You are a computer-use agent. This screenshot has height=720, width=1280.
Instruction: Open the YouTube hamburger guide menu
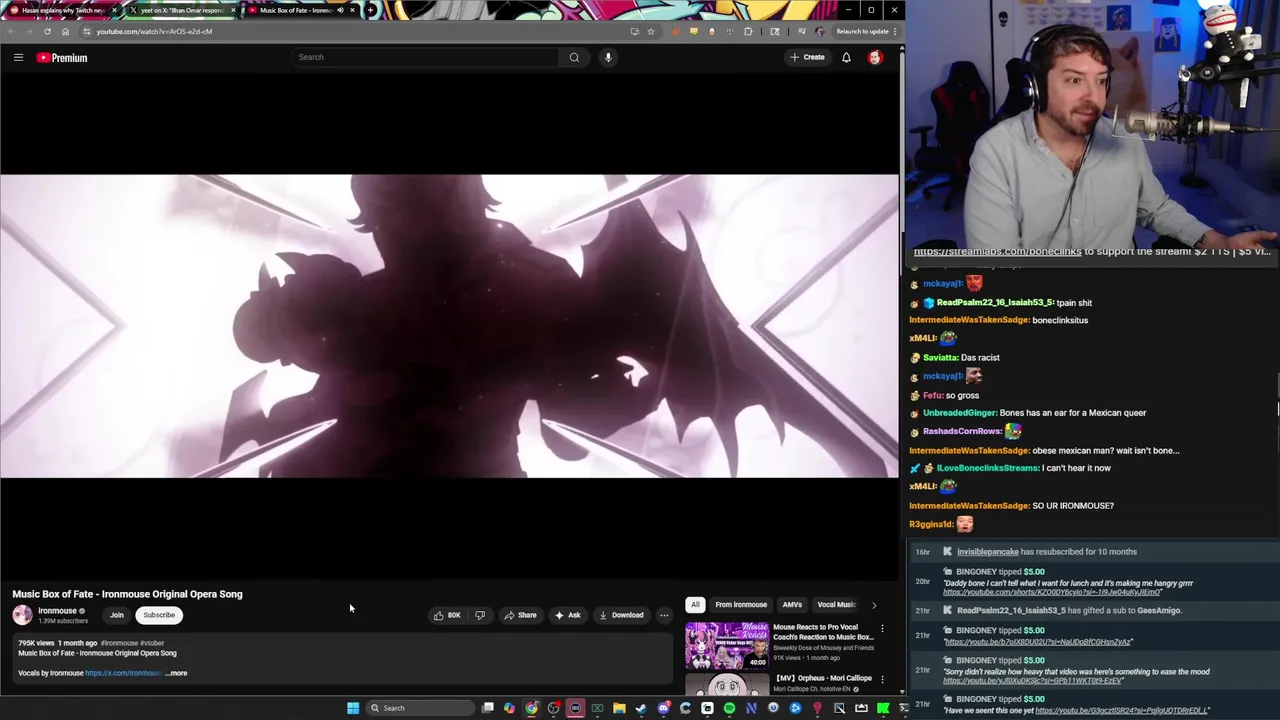coord(18,57)
